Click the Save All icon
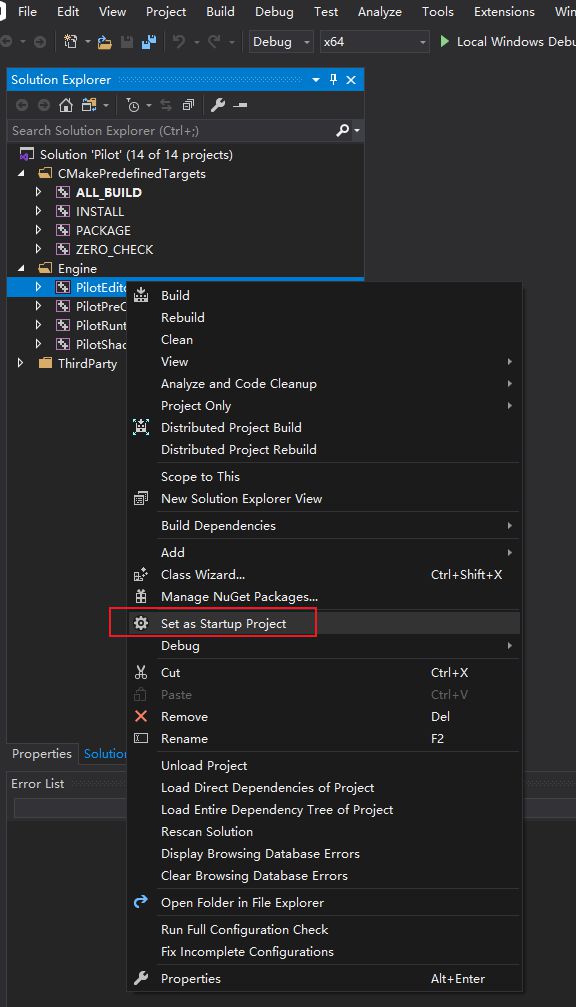Screen dimensions: 576x1007 [149, 42]
